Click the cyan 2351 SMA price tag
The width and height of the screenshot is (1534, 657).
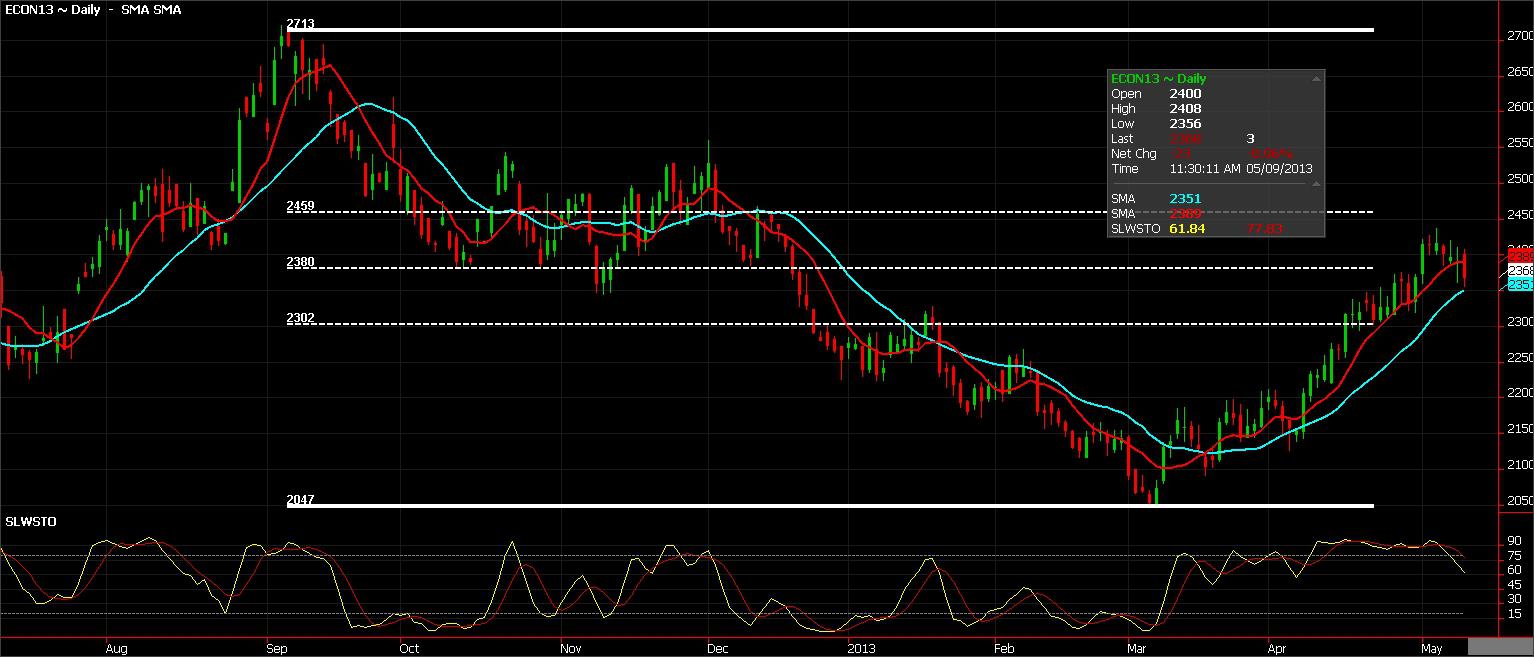click(x=1520, y=285)
